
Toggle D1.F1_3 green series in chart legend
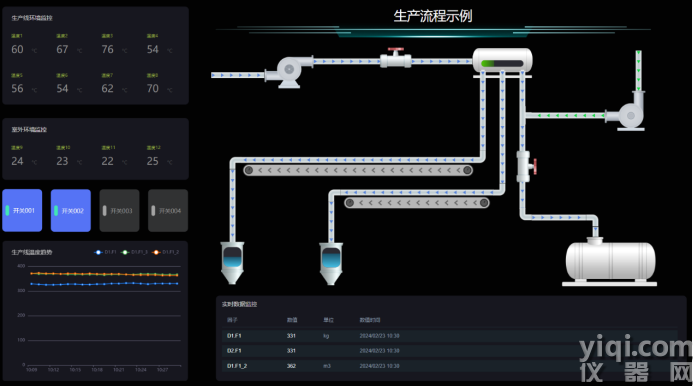click(x=134, y=252)
